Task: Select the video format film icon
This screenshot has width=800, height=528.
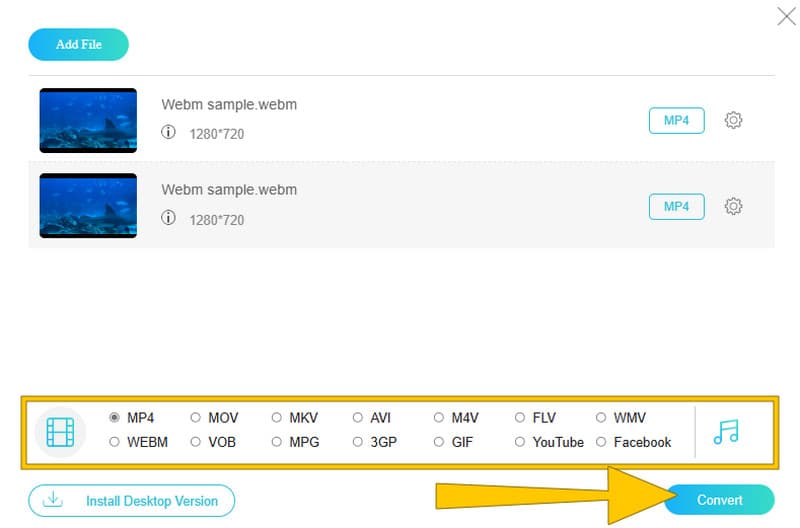Action: coord(60,432)
